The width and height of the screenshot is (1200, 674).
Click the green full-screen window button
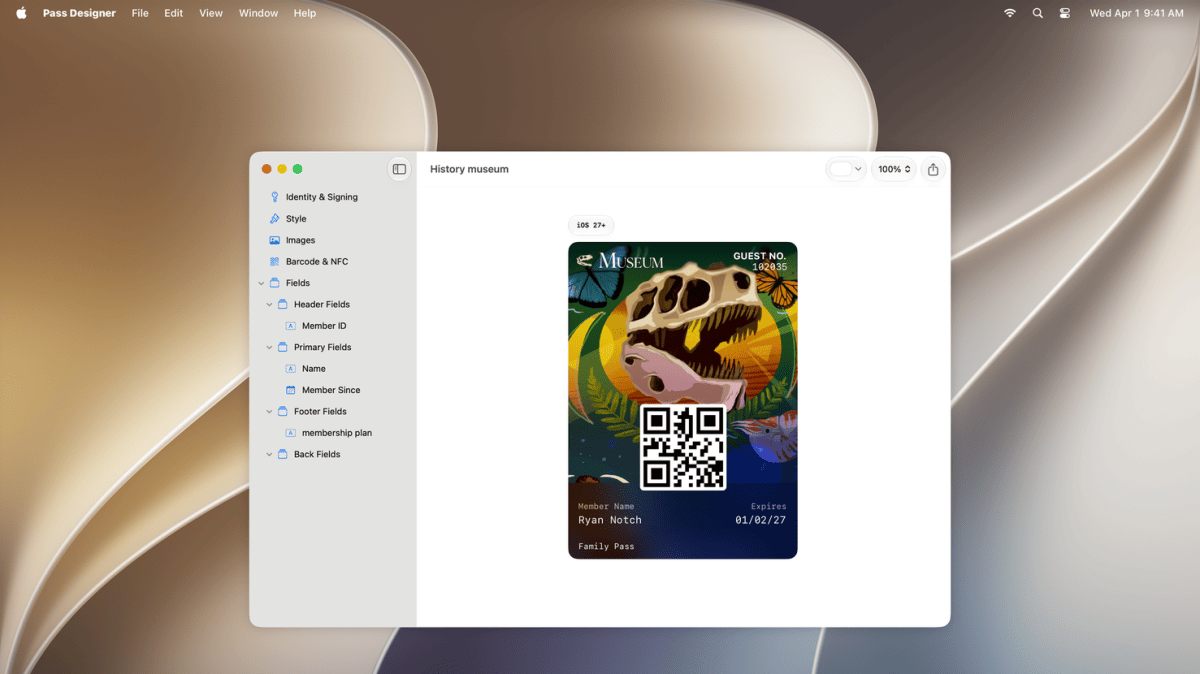297,169
